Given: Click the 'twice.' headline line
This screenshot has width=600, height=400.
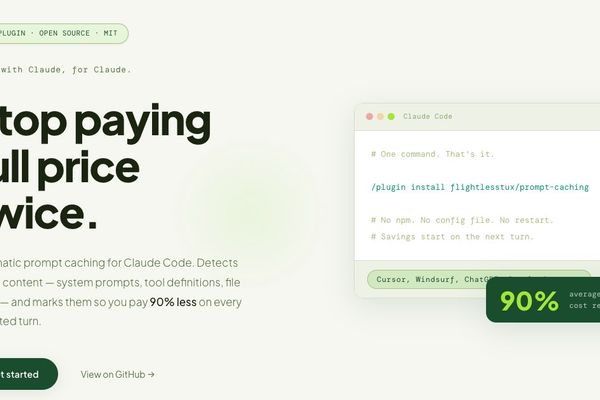Looking at the screenshot, I should [49, 214].
